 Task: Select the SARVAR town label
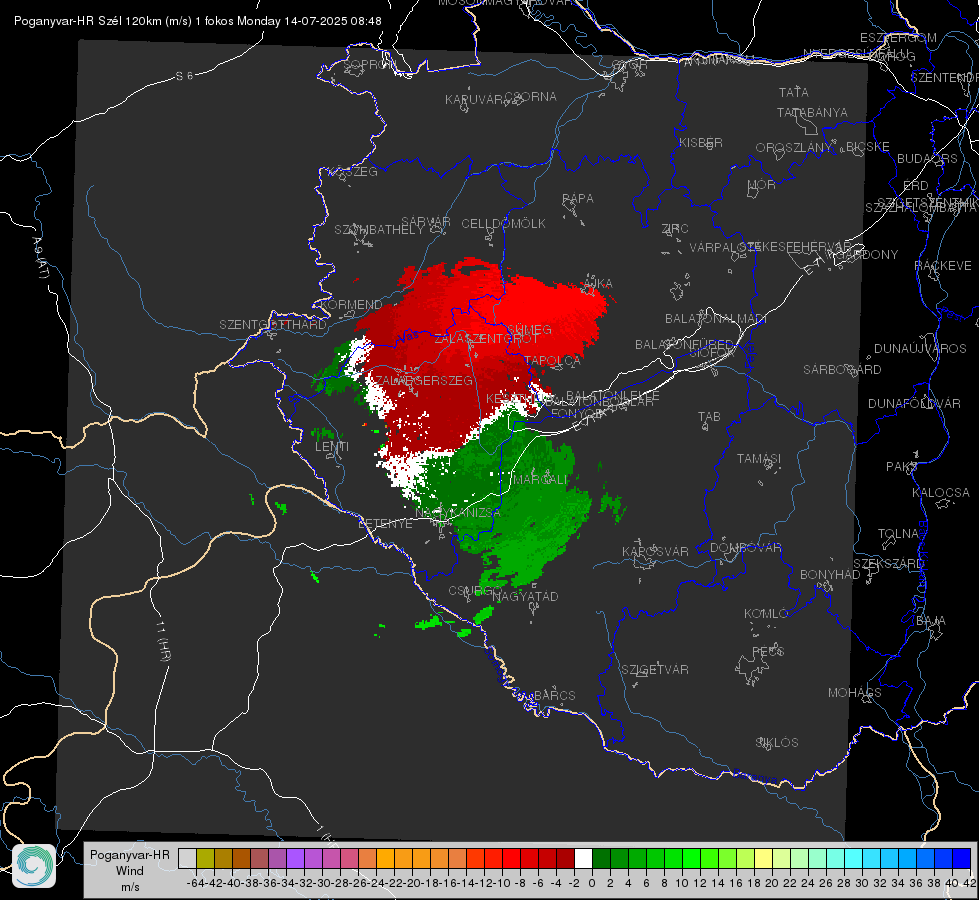426,222
